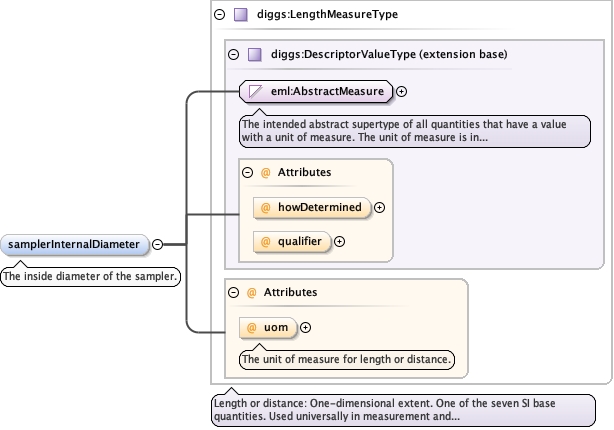The height and width of the screenshot is (430, 614).
Task: Click the eml:AbstractMeasure element icon
Action: [x=255, y=92]
